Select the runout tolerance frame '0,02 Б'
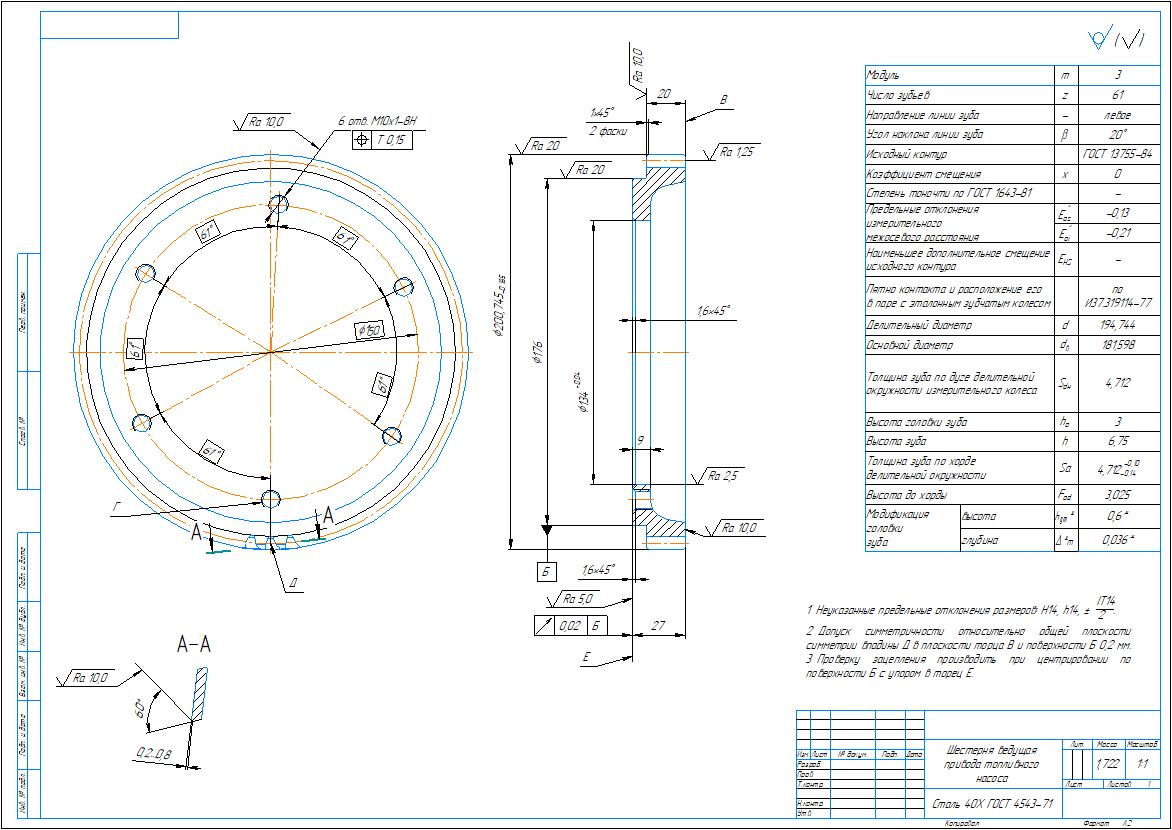The width and height of the screenshot is (1172, 830). 570,626
